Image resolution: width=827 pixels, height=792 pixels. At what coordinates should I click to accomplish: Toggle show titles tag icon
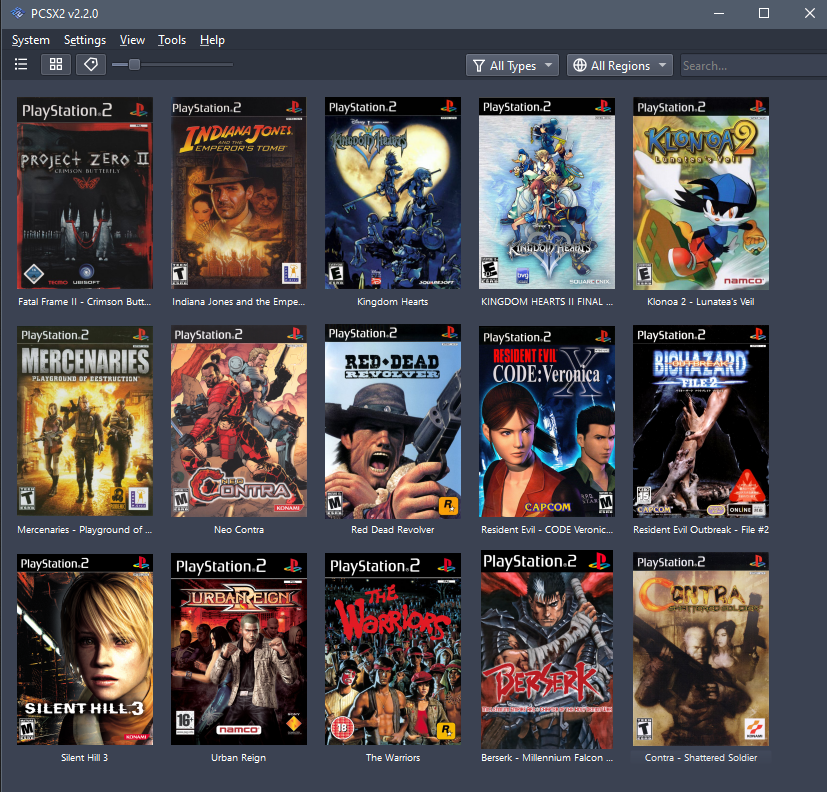tap(90, 65)
